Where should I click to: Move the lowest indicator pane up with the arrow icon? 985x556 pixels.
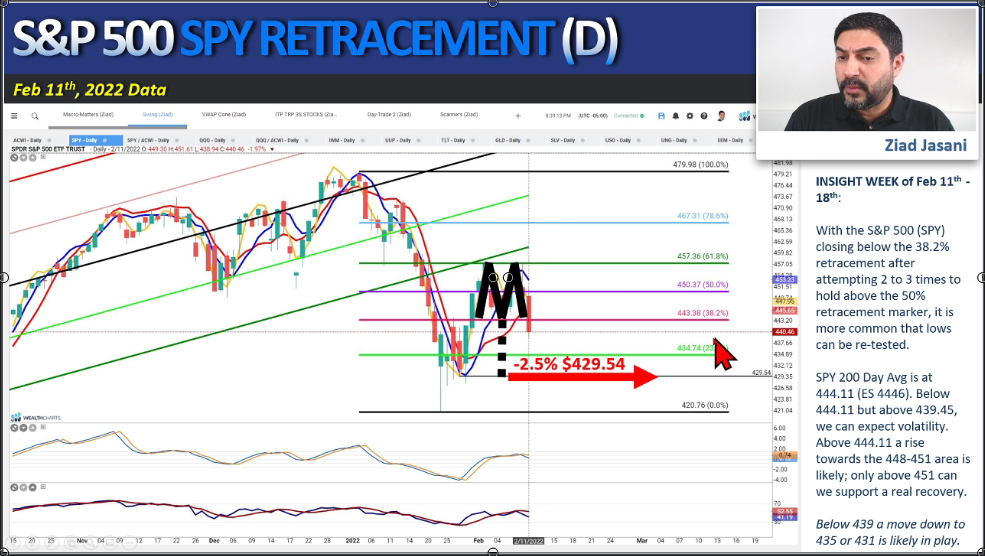pos(32,487)
